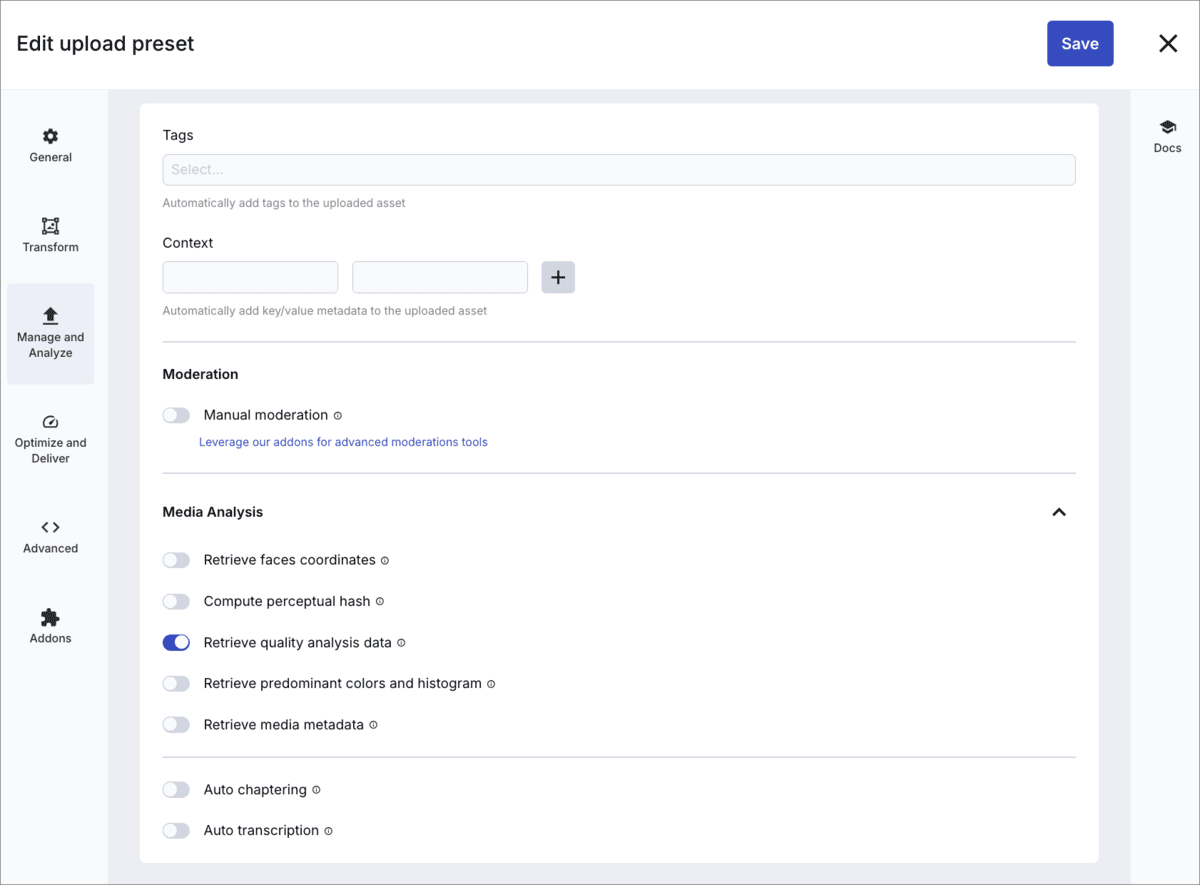1200x885 pixels.
Task: Click info icon next to Retrieve faces coordinates
Action: point(385,560)
